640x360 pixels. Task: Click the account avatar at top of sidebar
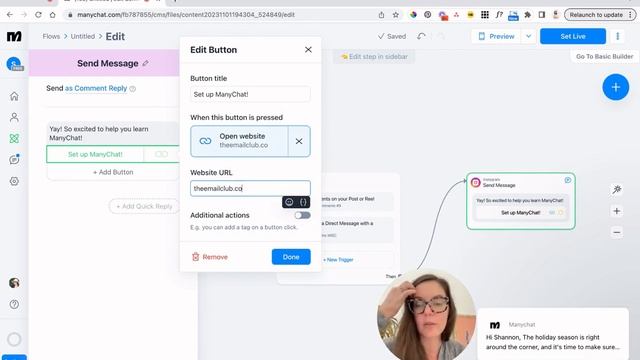tap(14, 64)
